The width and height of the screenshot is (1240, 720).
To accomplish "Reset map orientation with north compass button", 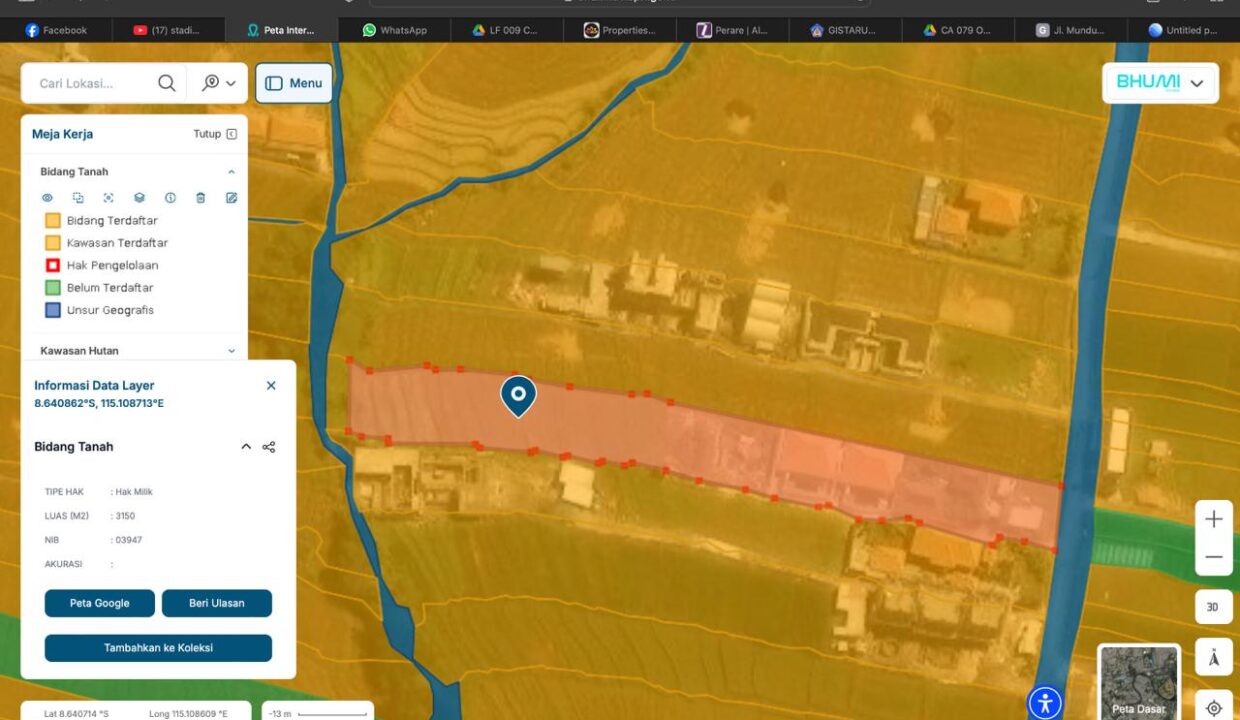I will click(x=1213, y=657).
